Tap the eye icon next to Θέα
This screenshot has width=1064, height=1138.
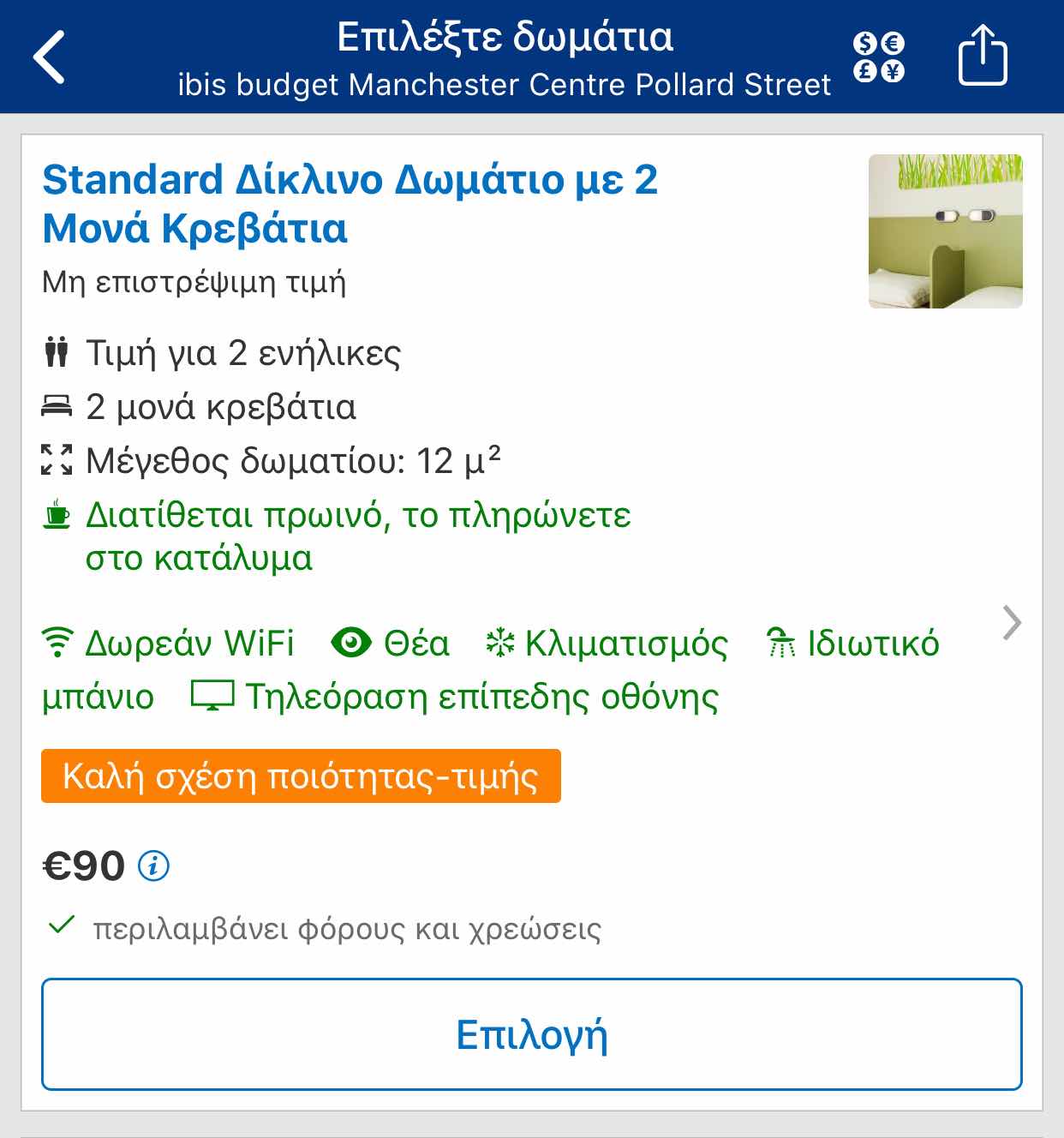[x=351, y=643]
